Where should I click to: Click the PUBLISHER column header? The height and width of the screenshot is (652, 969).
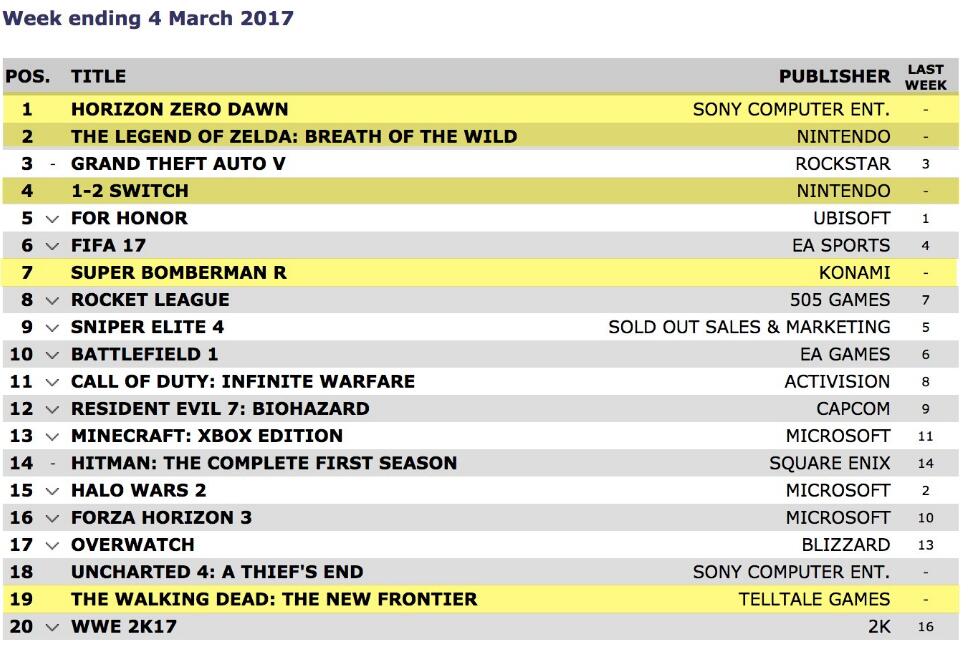point(834,76)
